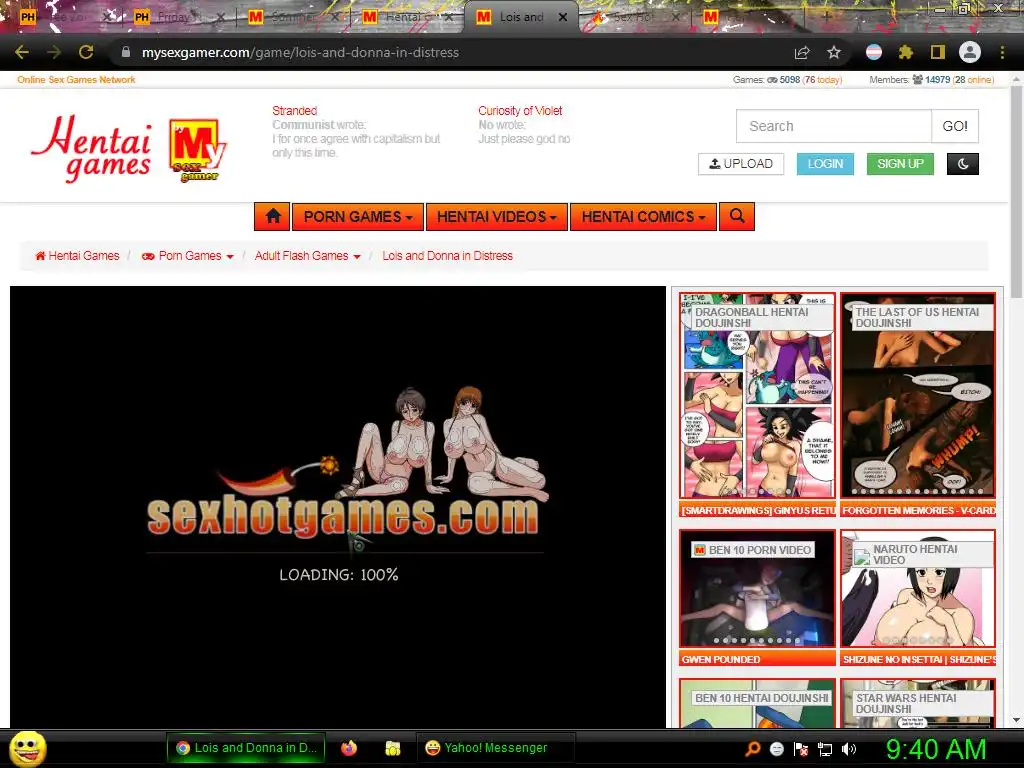Image resolution: width=1024 pixels, height=768 pixels.
Task: Open the yellow folder icon on taskbar
Action: point(392,748)
